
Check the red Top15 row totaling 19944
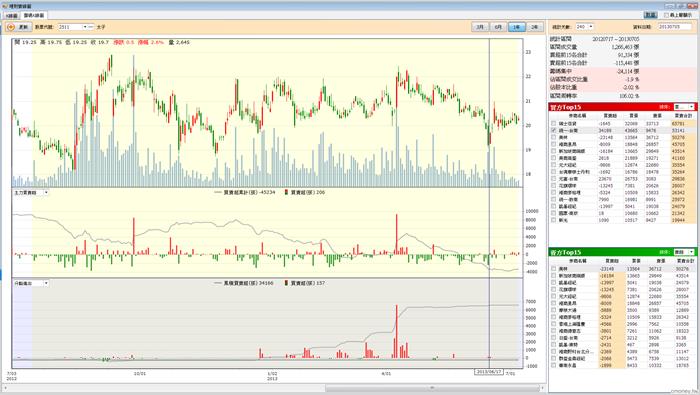(x=554, y=220)
